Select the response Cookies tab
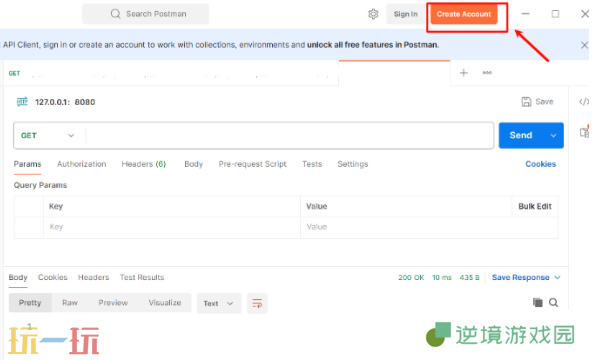Image resolution: width=600 pixels, height=360 pixels. (x=52, y=277)
